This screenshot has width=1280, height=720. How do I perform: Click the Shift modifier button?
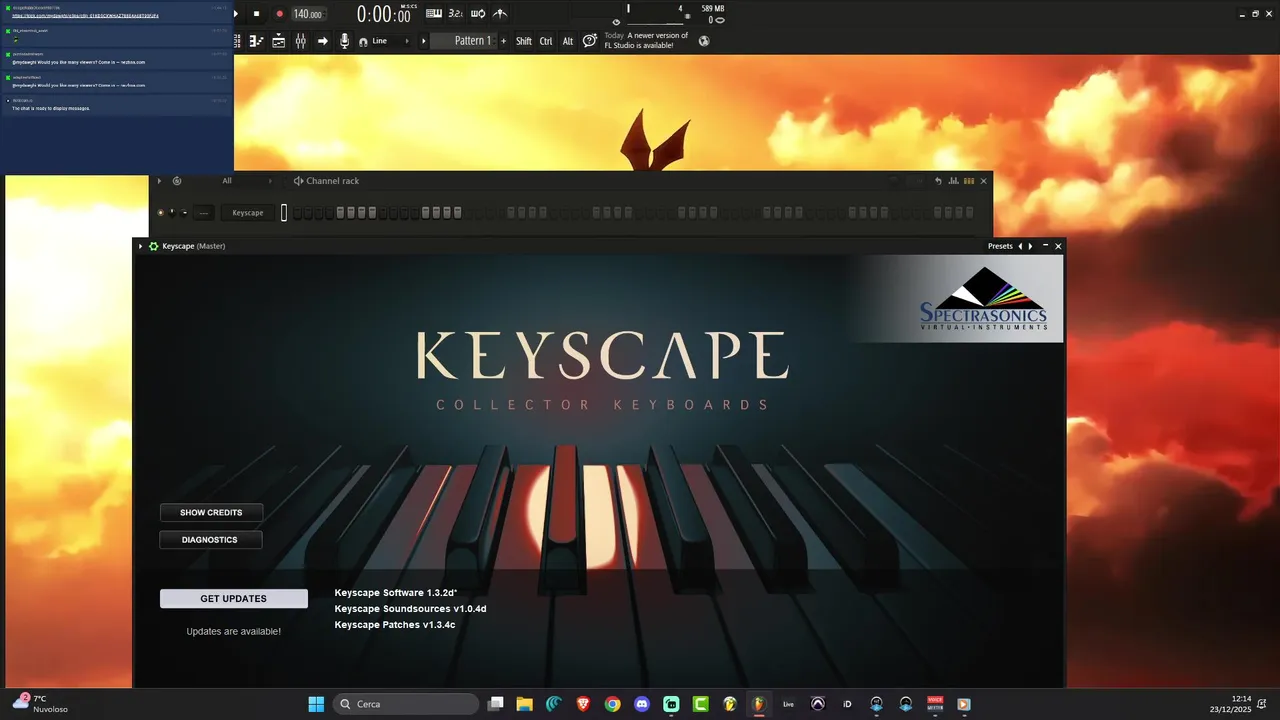(524, 41)
